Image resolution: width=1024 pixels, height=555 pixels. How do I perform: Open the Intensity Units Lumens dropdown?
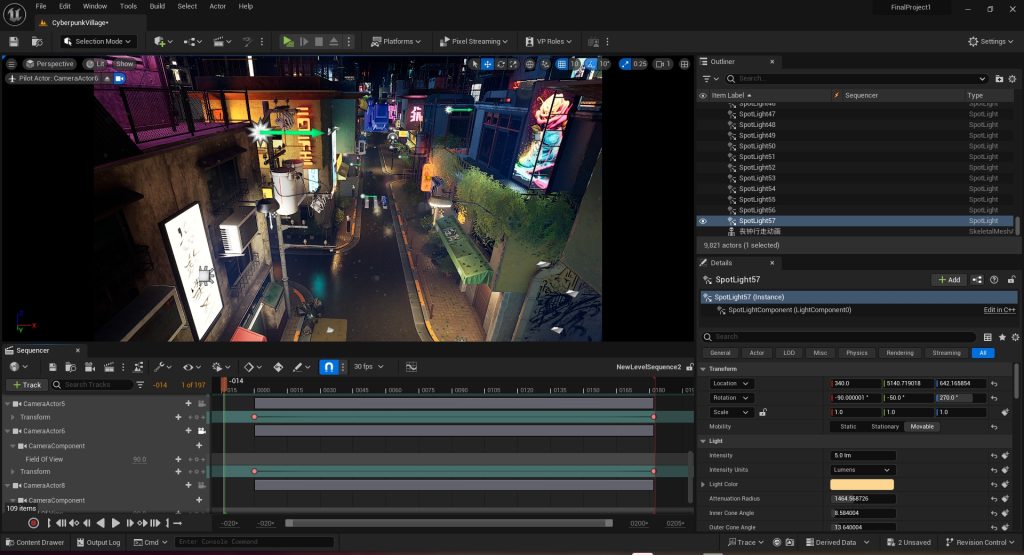(863, 470)
